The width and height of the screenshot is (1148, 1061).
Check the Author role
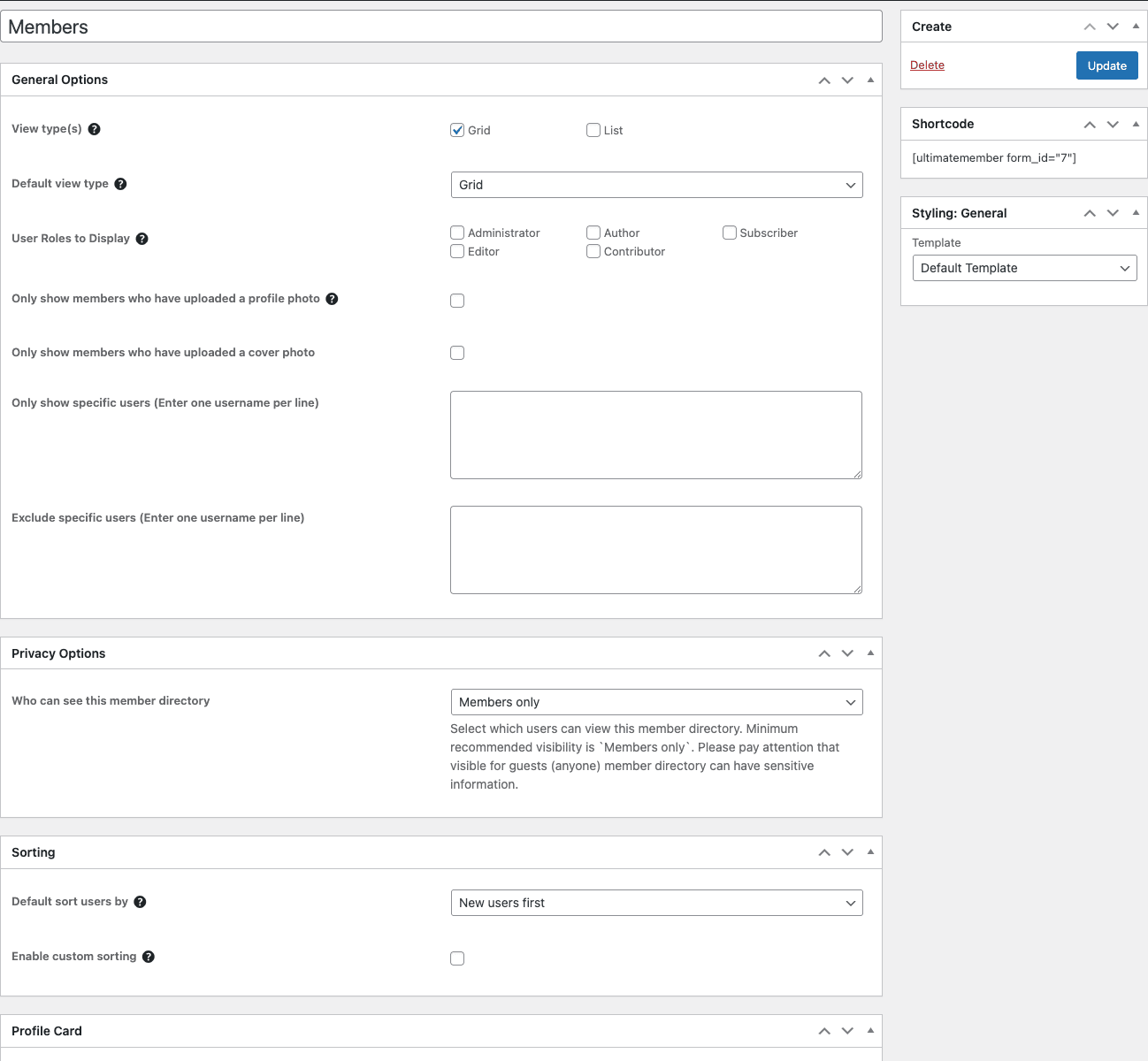(x=593, y=233)
